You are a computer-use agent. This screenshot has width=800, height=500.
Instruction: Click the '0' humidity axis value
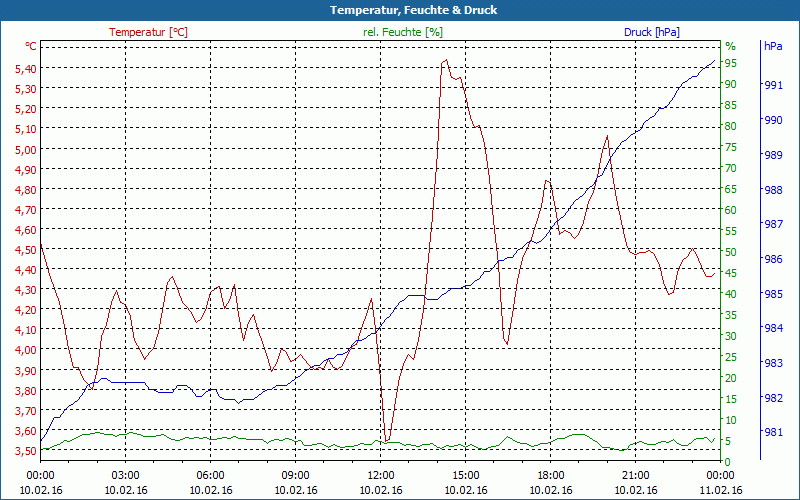tap(728, 462)
